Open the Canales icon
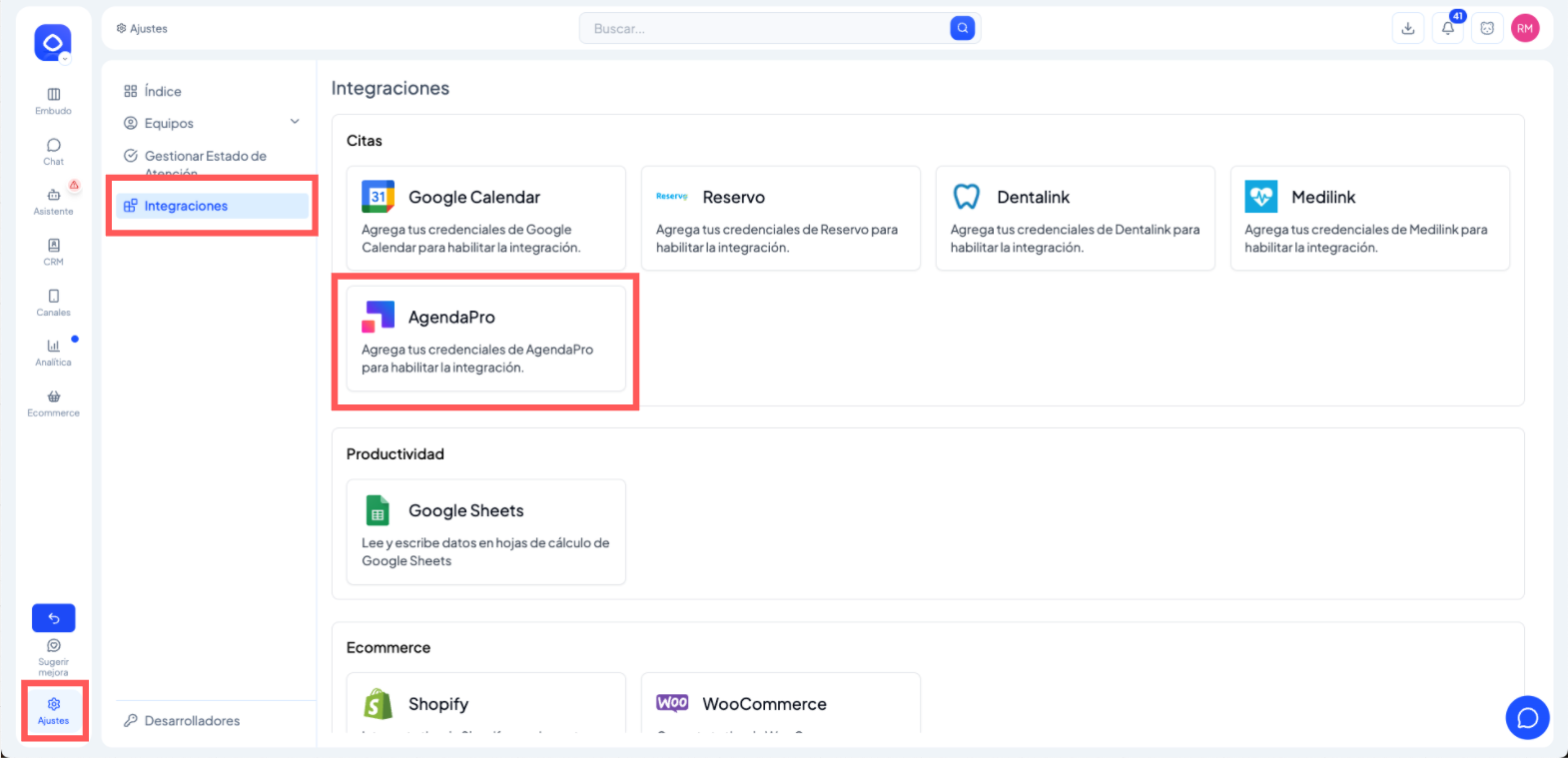This screenshot has height=758, width=1568. tap(54, 297)
